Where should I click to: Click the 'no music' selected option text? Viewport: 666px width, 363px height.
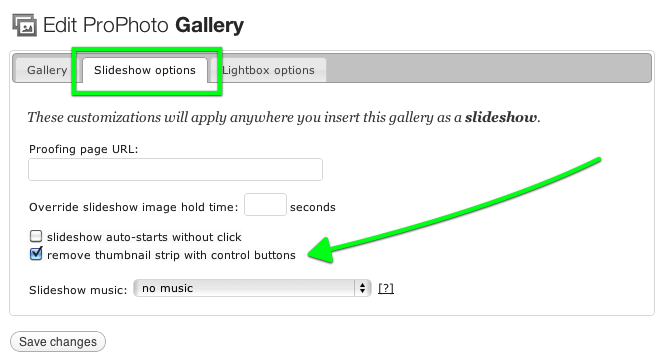[x=167, y=288]
